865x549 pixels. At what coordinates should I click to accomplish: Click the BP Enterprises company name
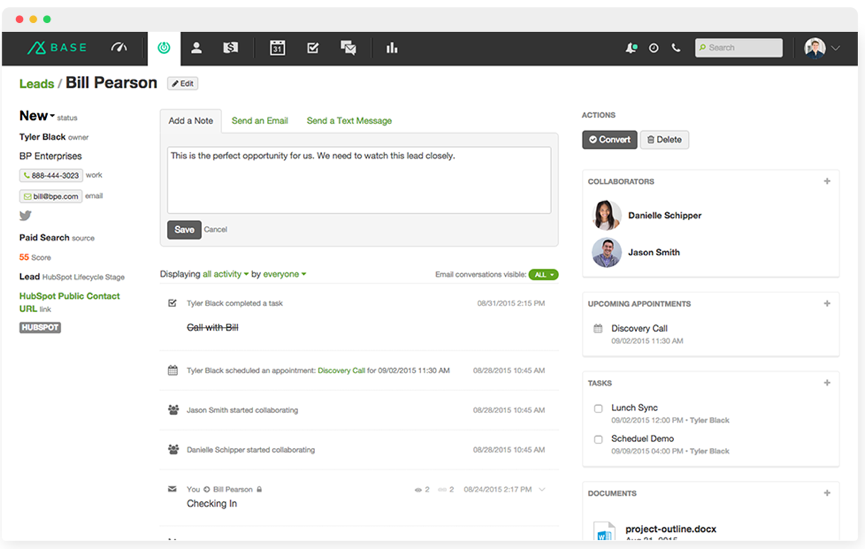coord(50,156)
